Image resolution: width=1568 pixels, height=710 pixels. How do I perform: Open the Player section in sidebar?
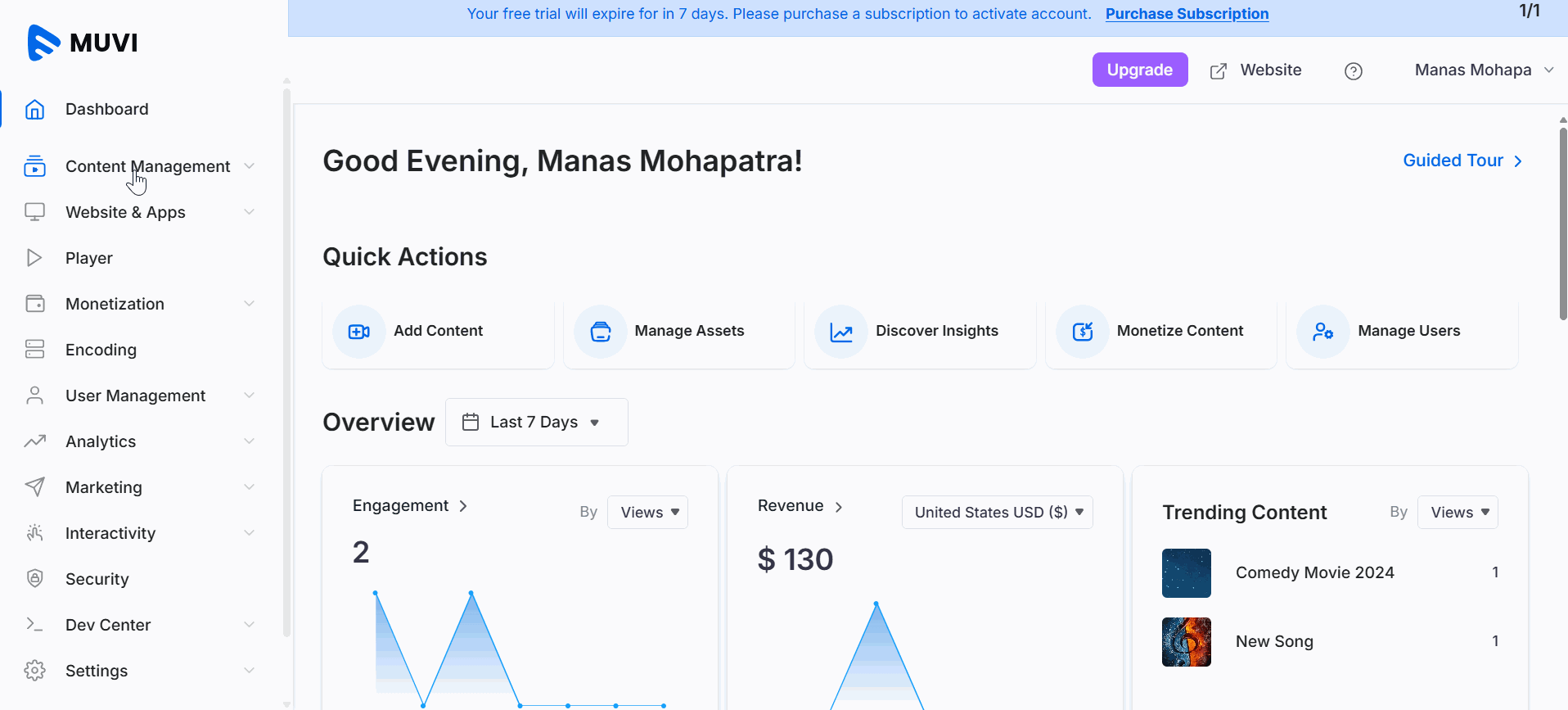[x=89, y=258]
